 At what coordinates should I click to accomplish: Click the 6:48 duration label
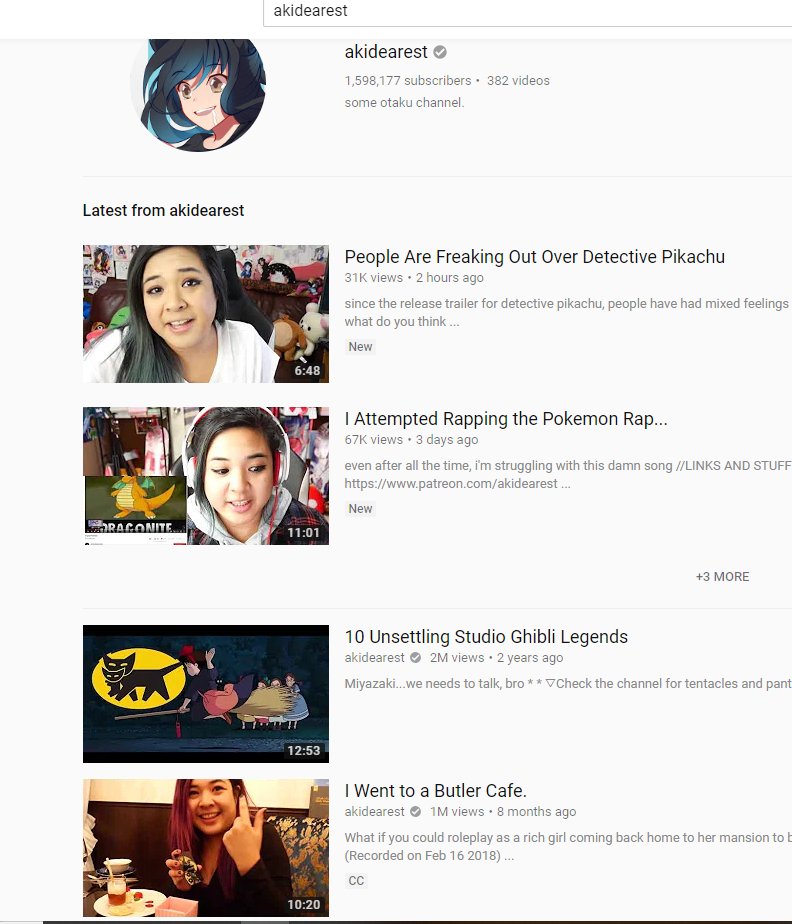click(x=307, y=371)
